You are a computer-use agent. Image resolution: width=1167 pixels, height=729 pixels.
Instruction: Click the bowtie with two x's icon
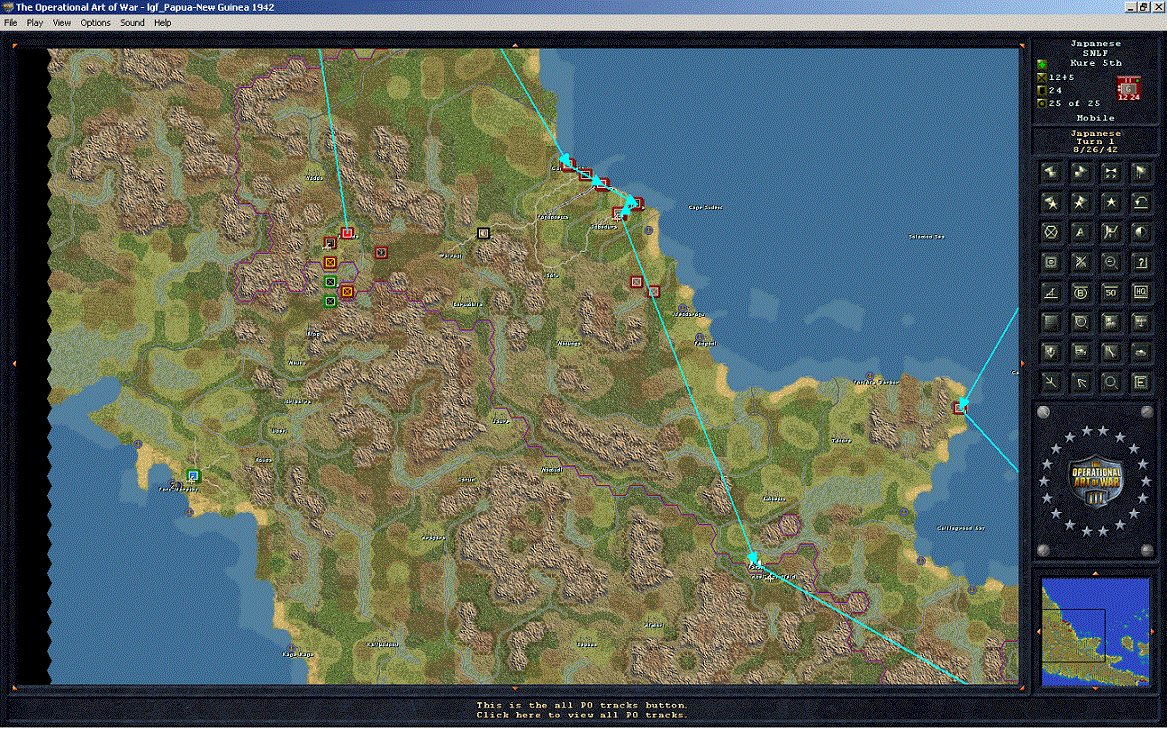click(1110, 172)
